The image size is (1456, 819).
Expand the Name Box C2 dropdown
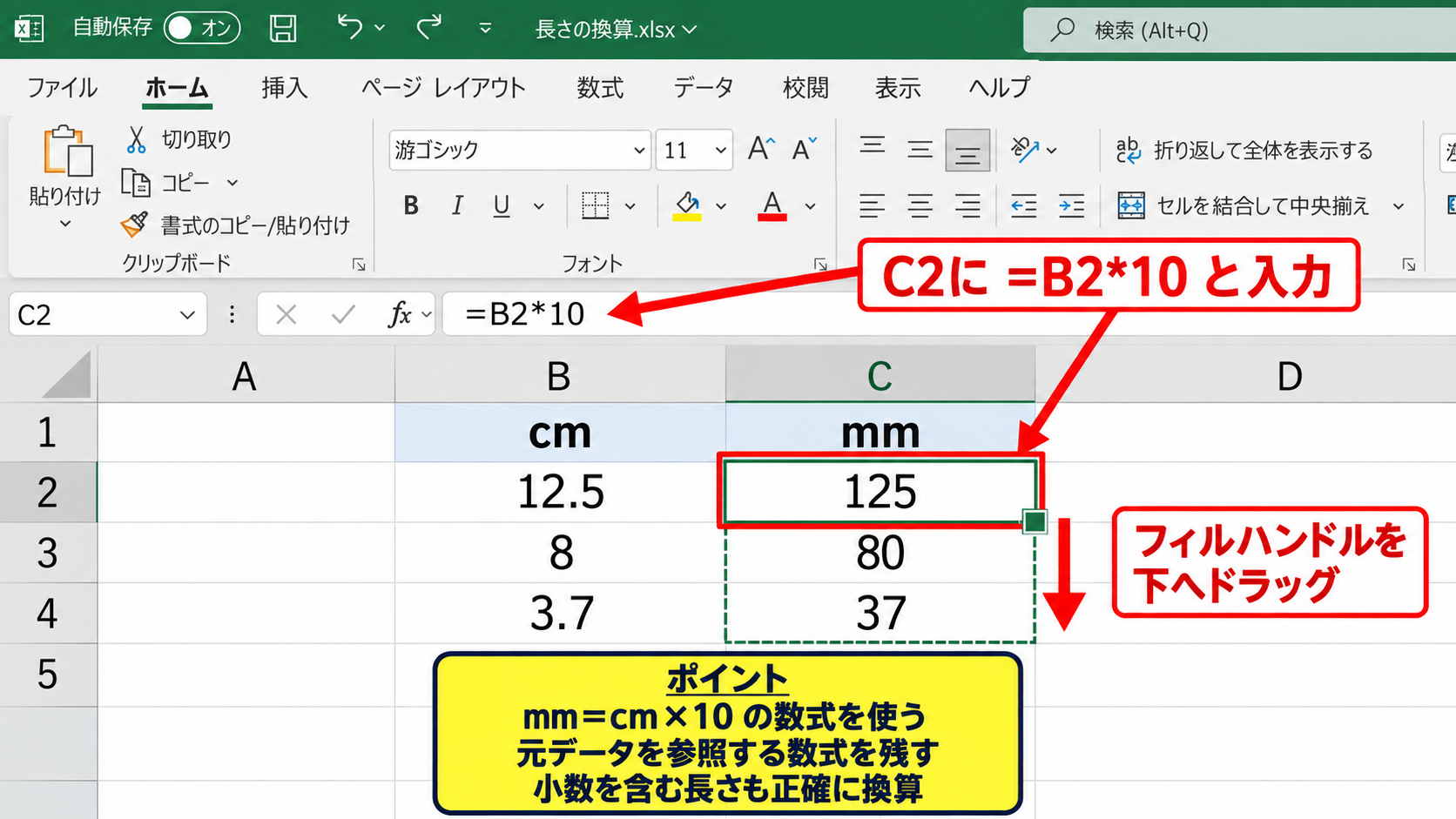pos(187,315)
